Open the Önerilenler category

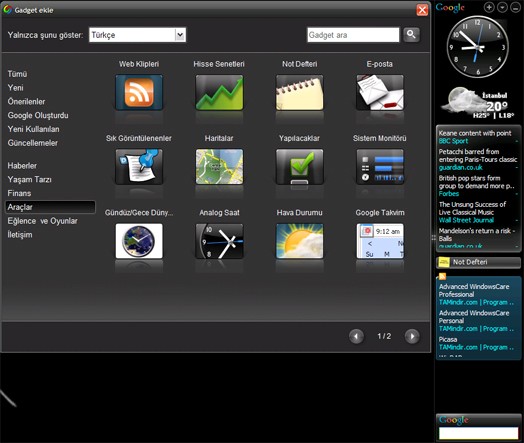click(26, 102)
